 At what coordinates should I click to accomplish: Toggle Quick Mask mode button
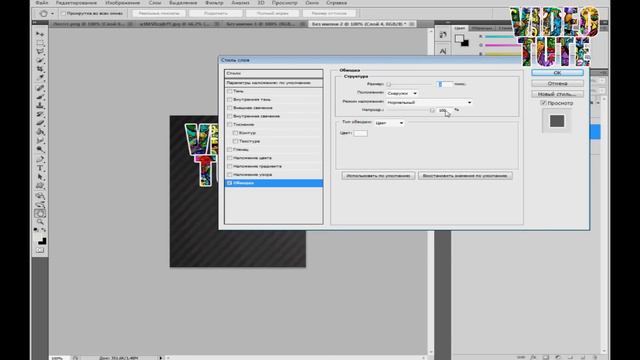click(40, 250)
